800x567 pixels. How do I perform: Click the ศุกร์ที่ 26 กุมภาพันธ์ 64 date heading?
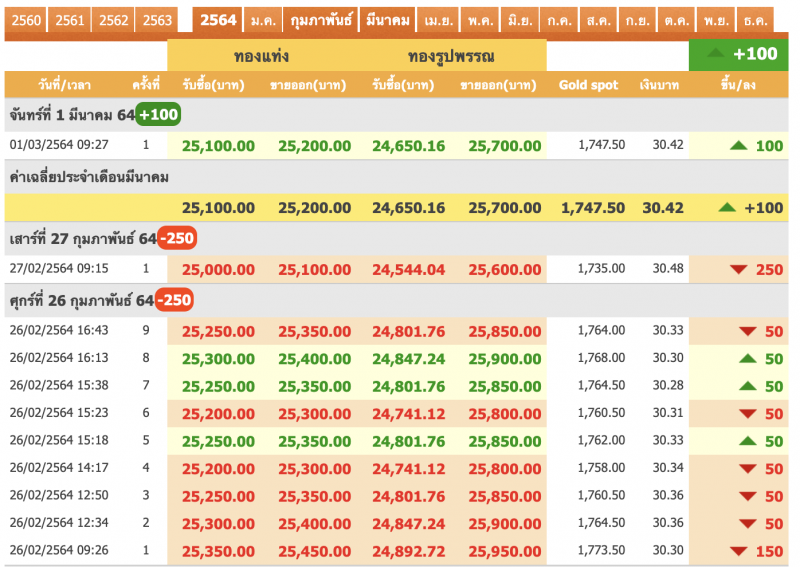pos(81,300)
